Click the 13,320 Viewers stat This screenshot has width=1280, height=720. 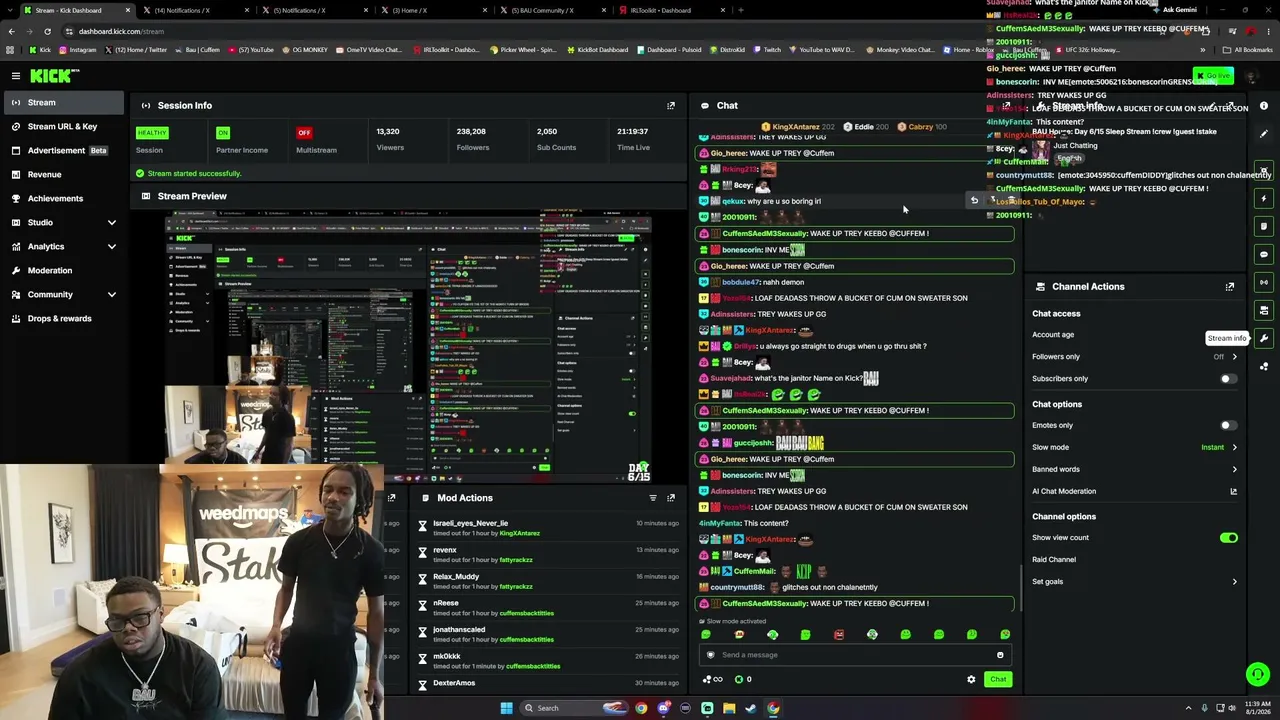coord(390,139)
